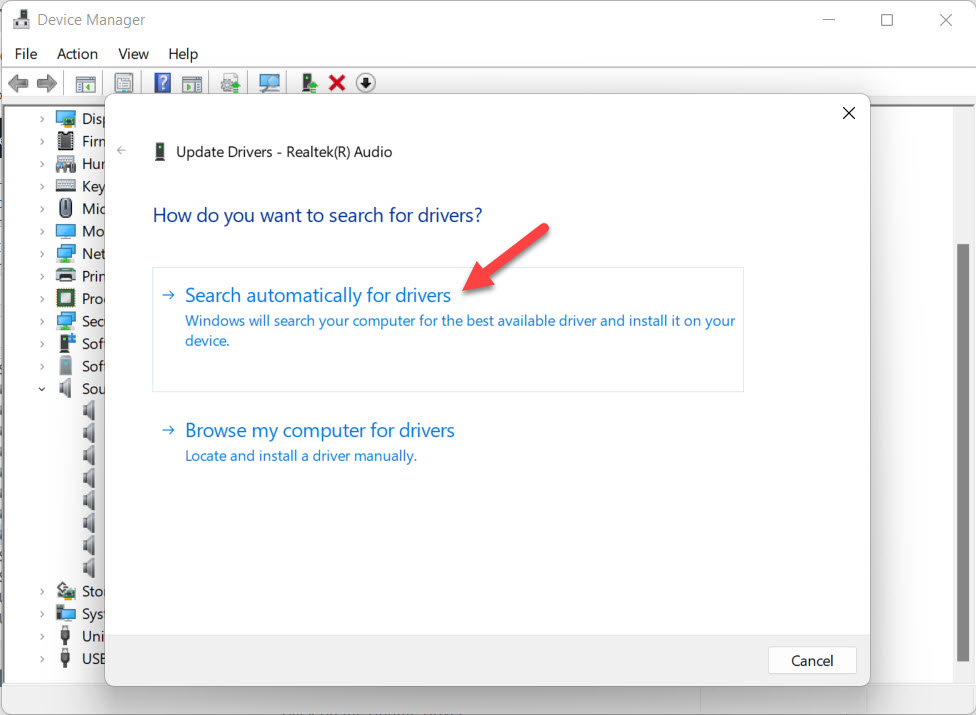The height and width of the screenshot is (715, 976).
Task: Click the Disable device down-arrow icon
Action: pyautogui.click(x=366, y=82)
